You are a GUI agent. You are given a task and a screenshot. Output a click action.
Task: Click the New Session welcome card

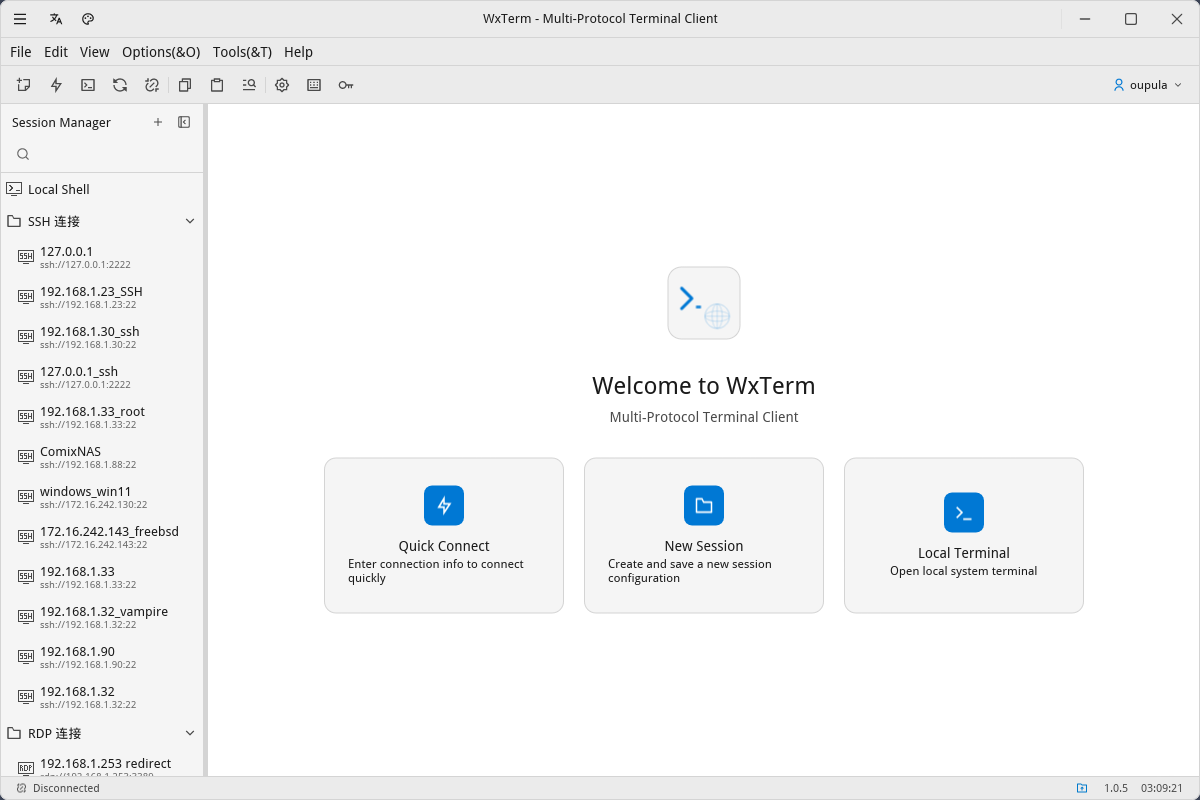tap(704, 535)
